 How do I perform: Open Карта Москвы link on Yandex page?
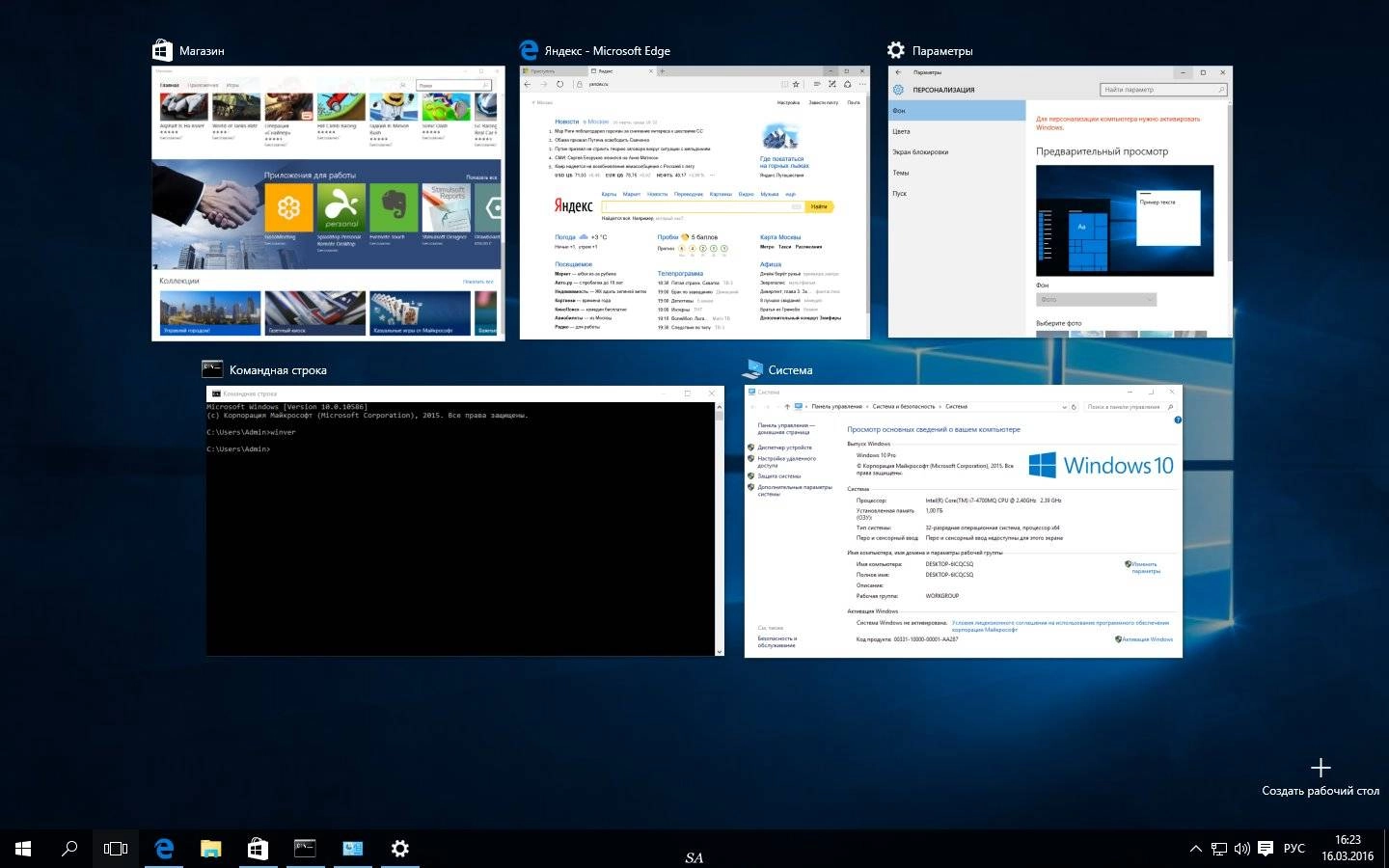(780, 237)
